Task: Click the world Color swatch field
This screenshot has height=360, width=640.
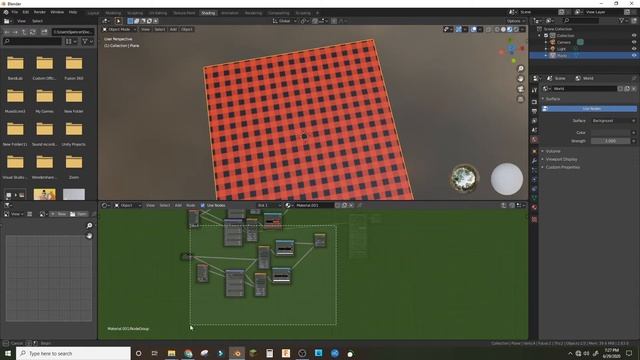Action: [x=610, y=133]
